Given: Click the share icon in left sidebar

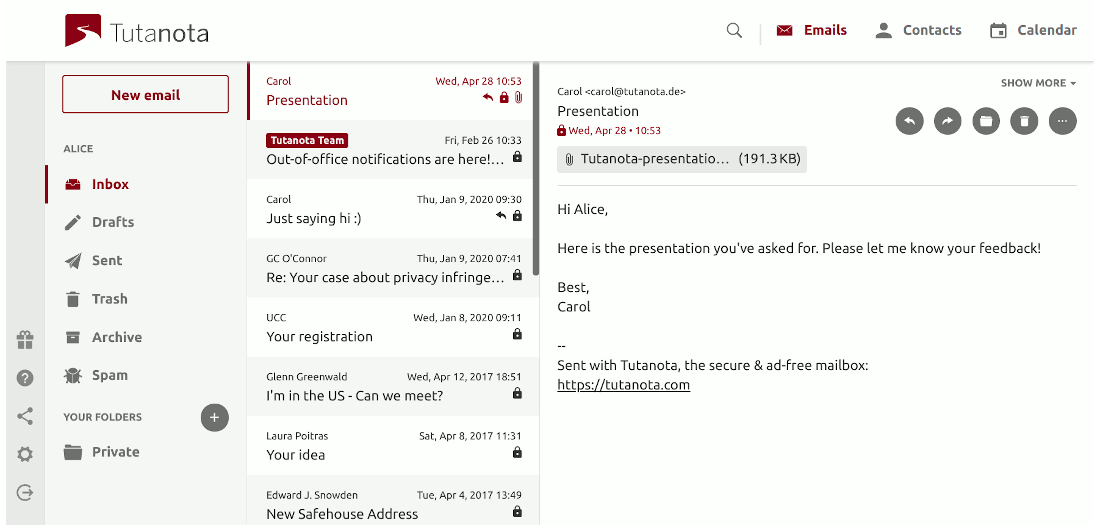Looking at the screenshot, I should click(x=25, y=416).
